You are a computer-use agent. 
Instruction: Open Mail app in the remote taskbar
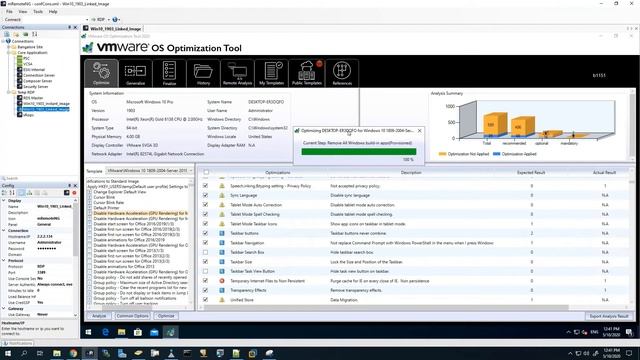154,332
